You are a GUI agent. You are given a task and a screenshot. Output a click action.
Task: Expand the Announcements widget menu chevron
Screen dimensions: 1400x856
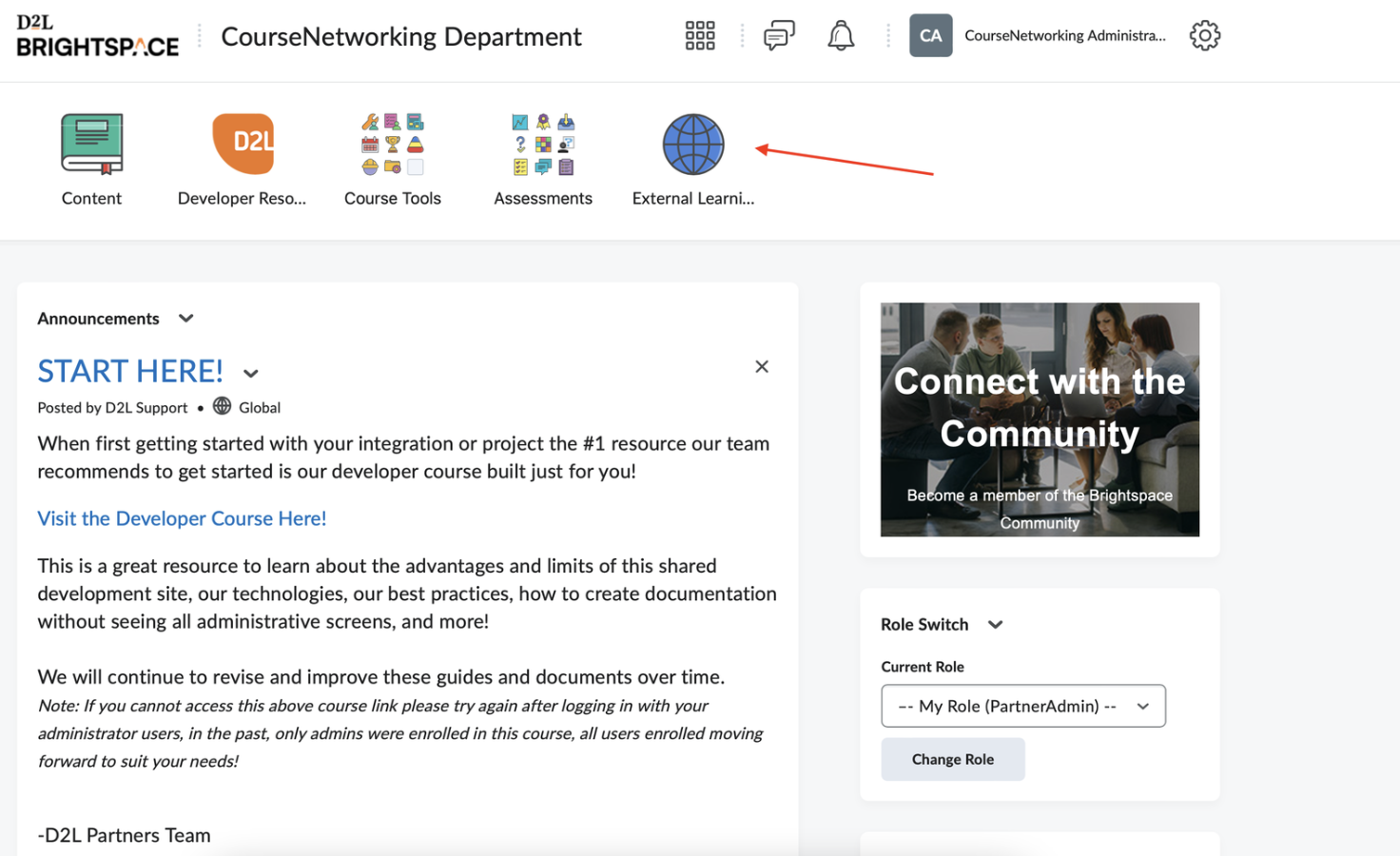pos(186,319)
